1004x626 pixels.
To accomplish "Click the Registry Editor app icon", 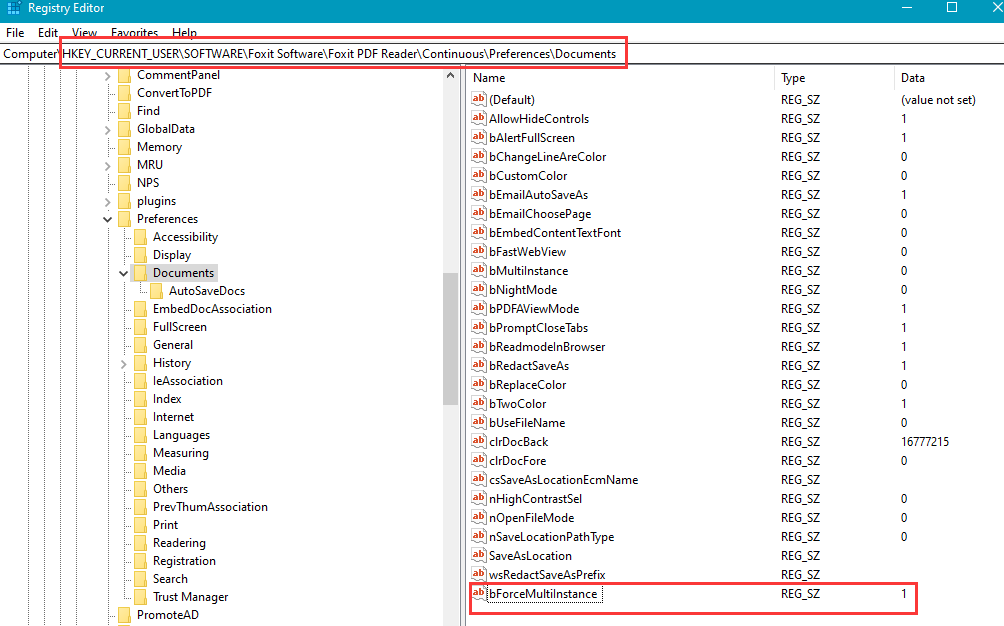I will pyautogui.click(x=13, y=8).
